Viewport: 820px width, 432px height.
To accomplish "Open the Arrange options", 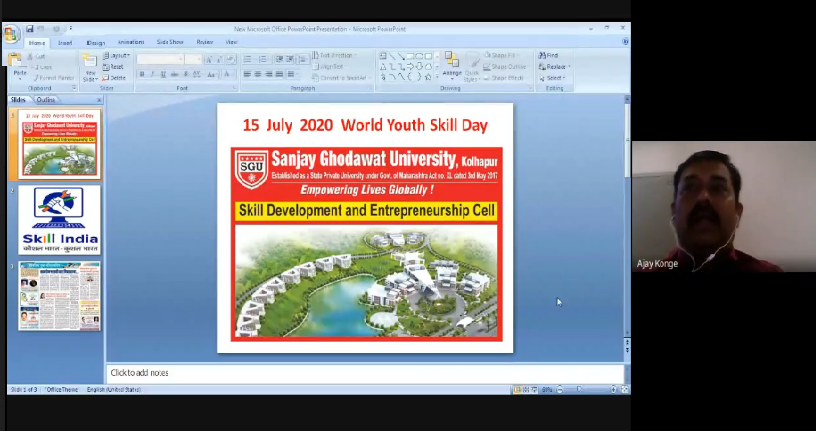I will click(x=452, y=67).
